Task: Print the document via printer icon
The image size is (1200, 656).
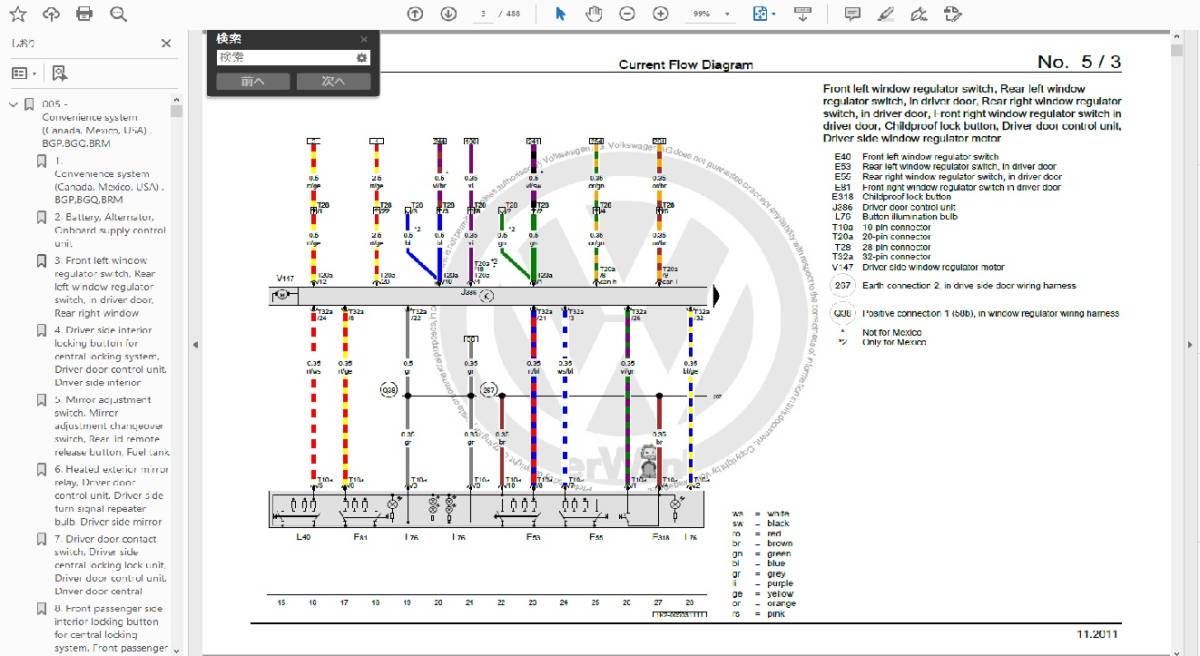Action: [85, 14]
